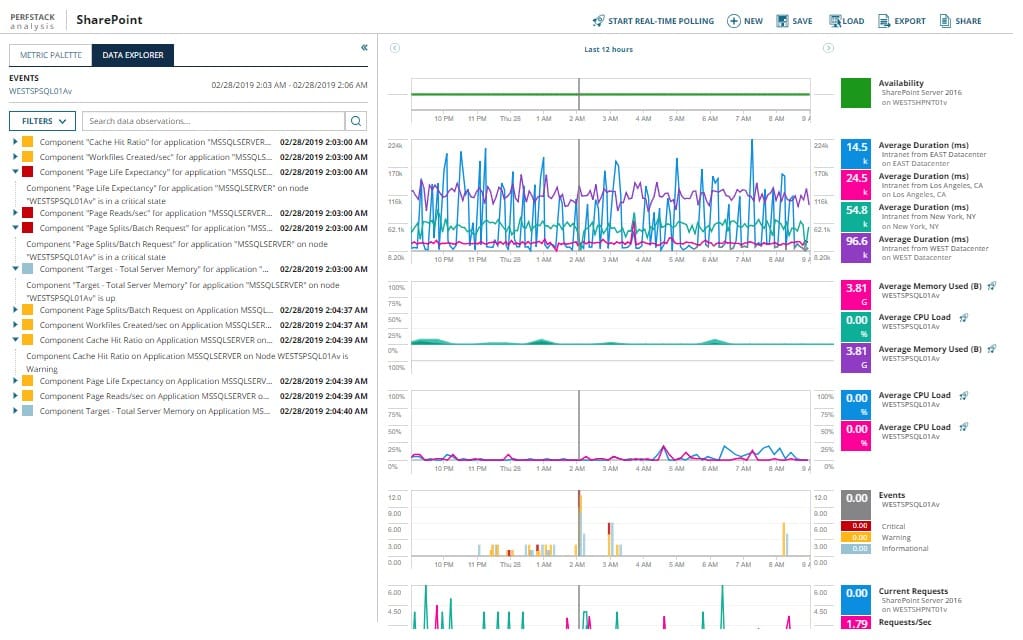Image resolution: width=1023 pixels, height=640 pixels.
Task: Click the NEW button label
Action: (x=754, y=21)
